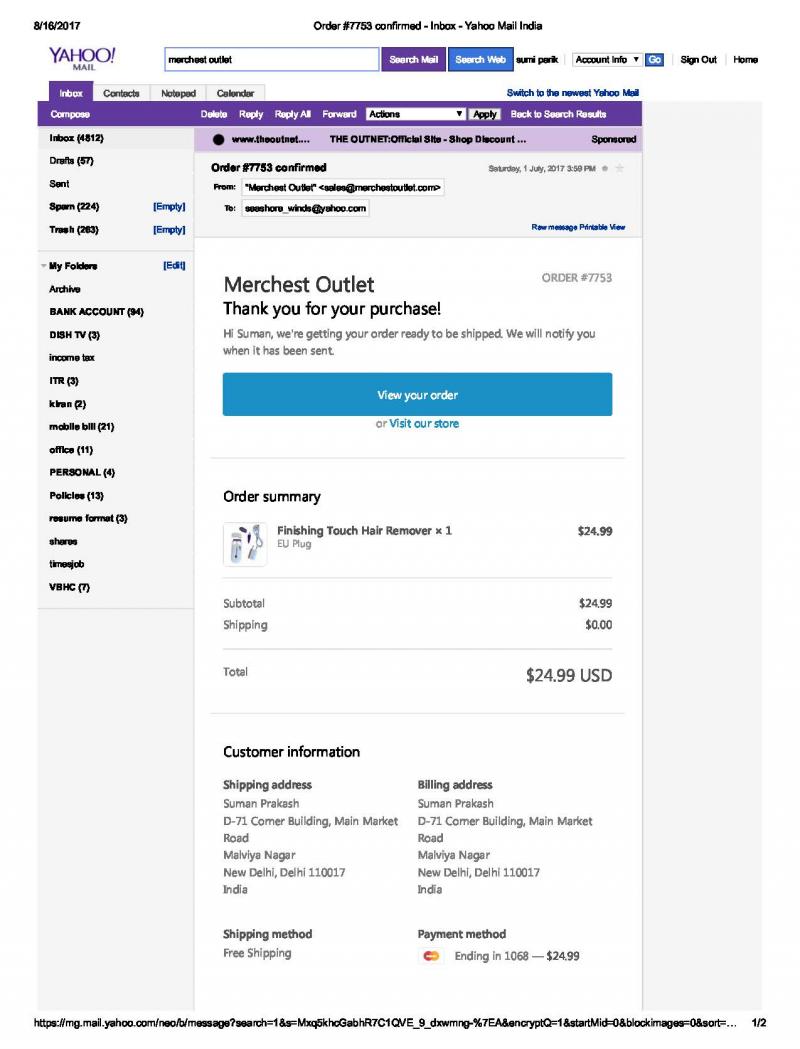Follow the Visit our store link

coord(424,423)
